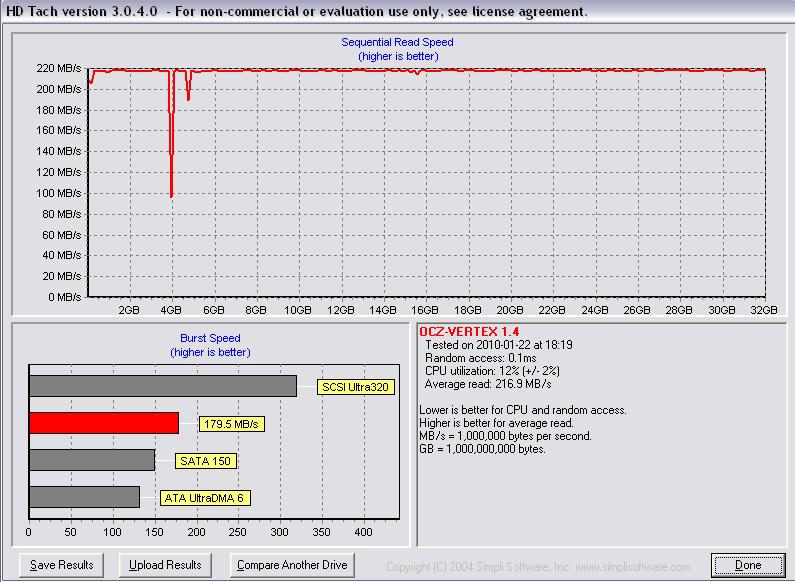Click 'Lower is better for CPU and random access.'
The image size is (795, 582).
click(523, 410)
